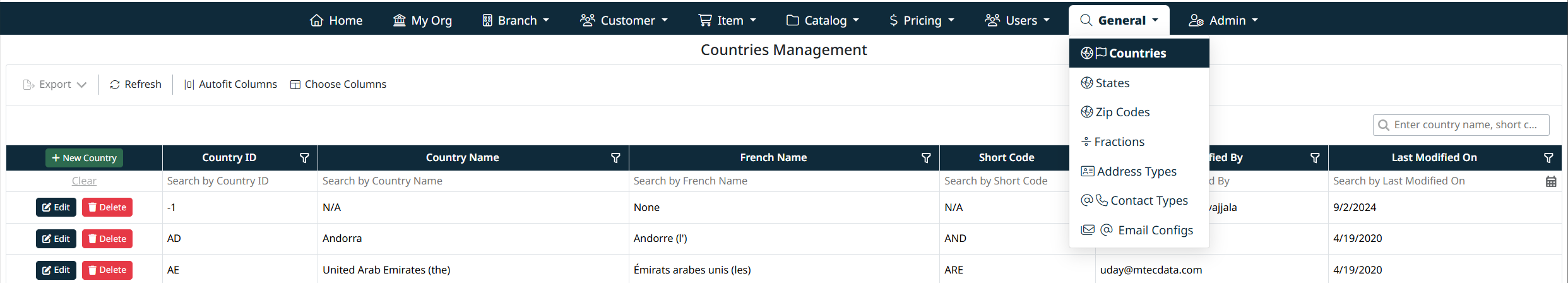Viewport: 1568px width, 283px height.
Task: Open the Last Modified On filter icon
Action: (1548, 158)
